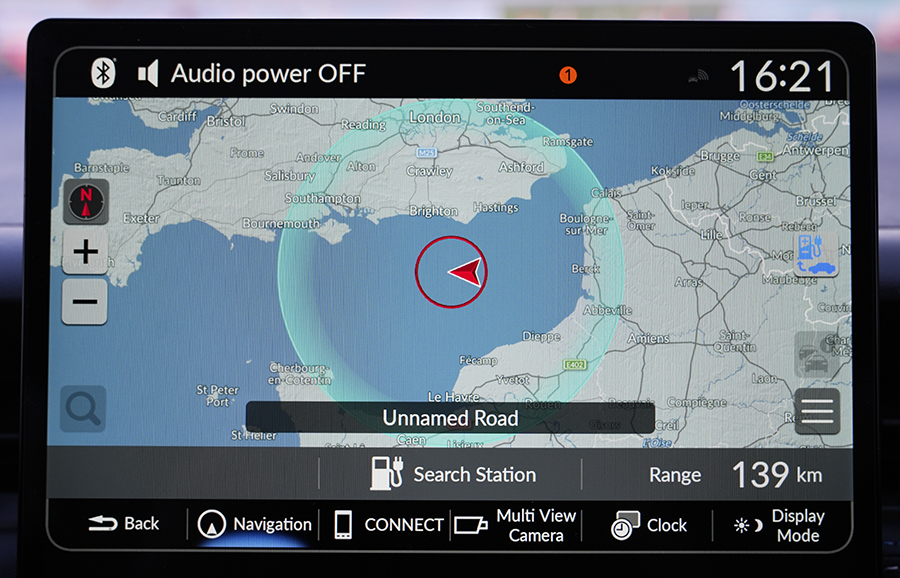Switch Display Mode day/night
Image resolution: width=900 pixels, height=578 pixels.
point(781,525)
